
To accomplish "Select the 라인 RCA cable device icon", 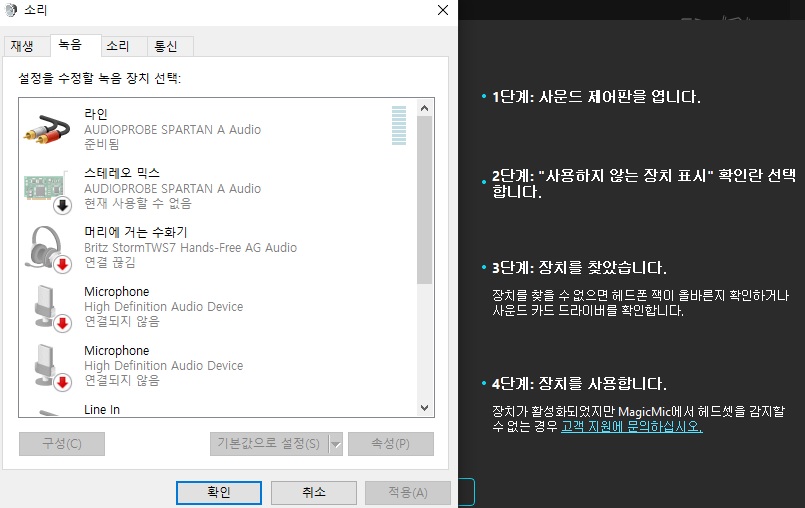I will point(47,129).
